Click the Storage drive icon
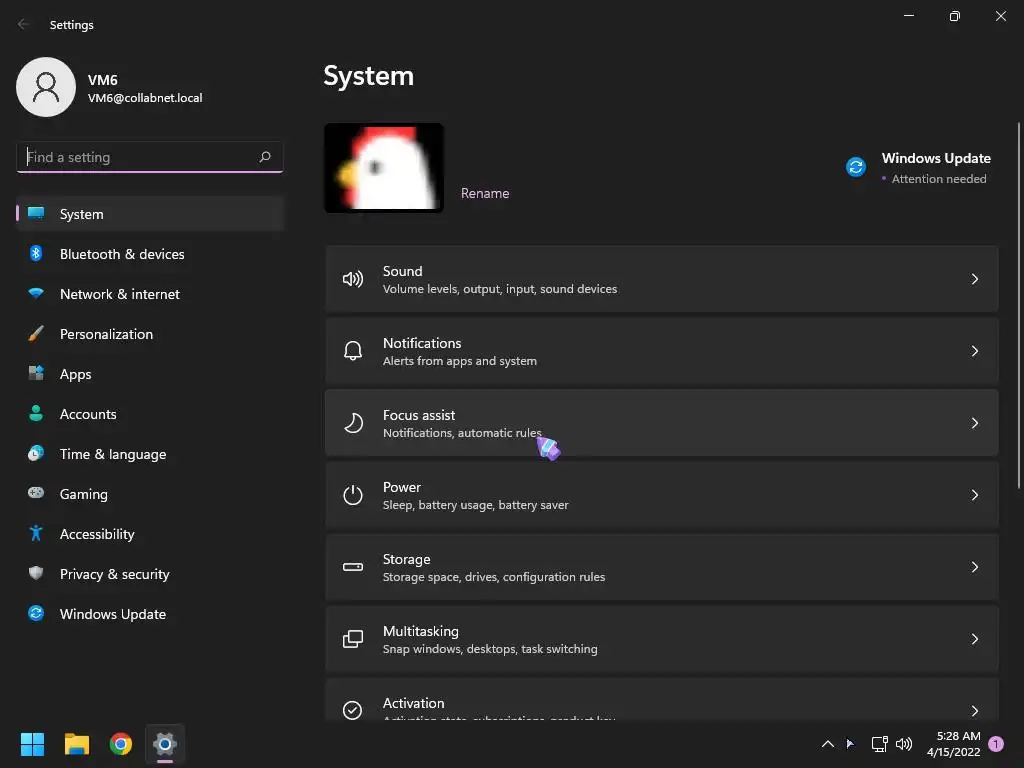 coord(353,567)
